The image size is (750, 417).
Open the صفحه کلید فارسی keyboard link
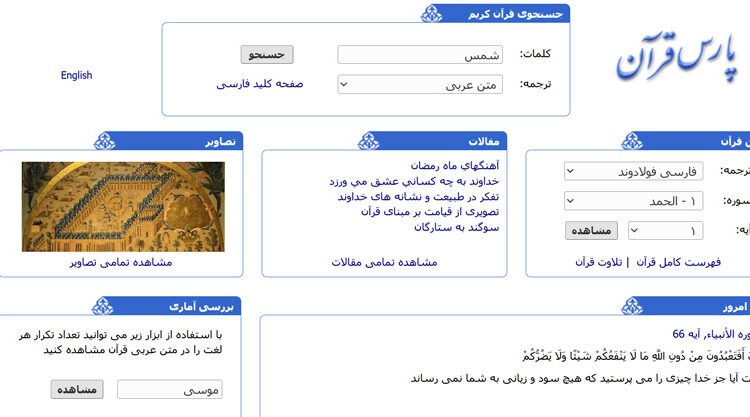point(260,84)
